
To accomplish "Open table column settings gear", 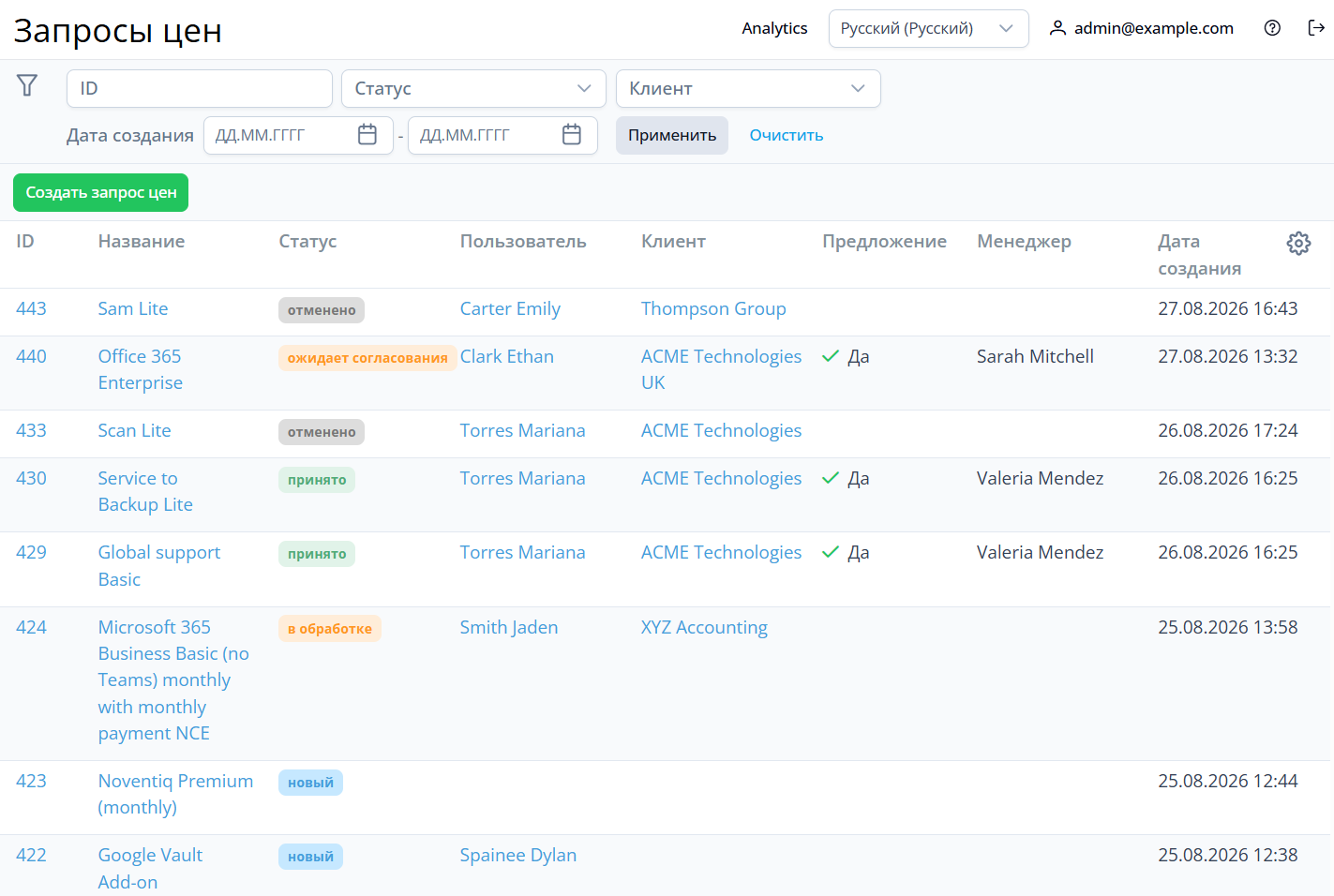I will [x=1298, y=244].
